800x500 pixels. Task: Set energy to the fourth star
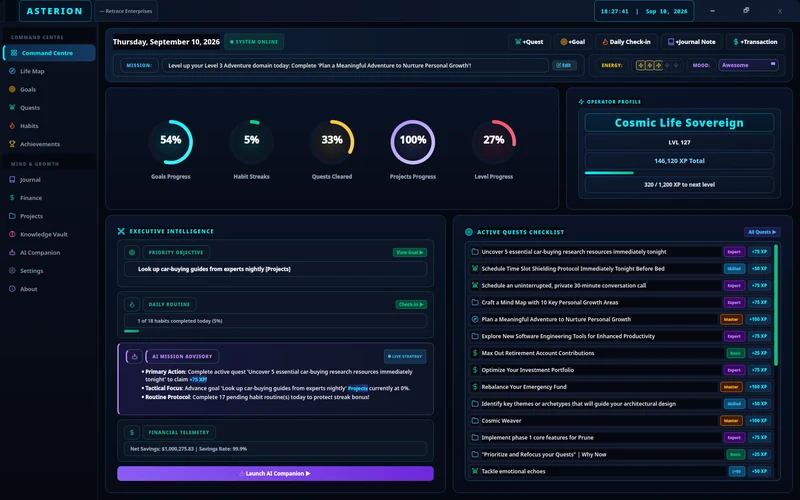pos(667,65)
